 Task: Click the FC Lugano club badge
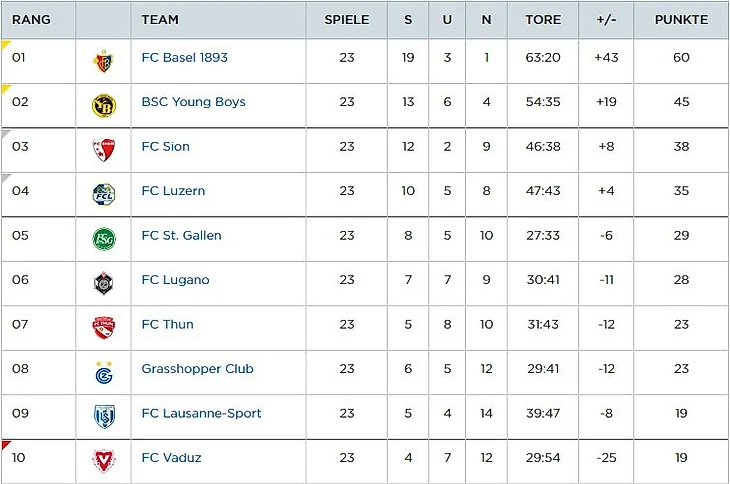coord(103,281)
